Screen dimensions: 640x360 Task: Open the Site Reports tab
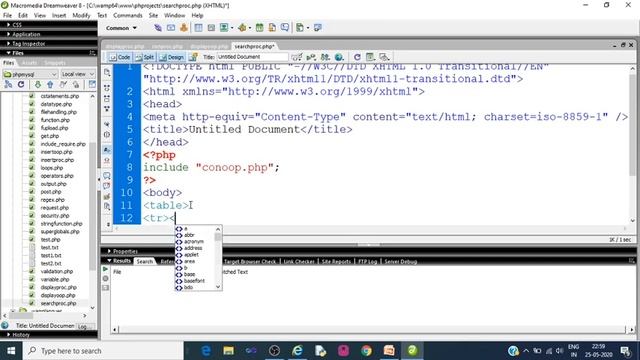point(336,262)
